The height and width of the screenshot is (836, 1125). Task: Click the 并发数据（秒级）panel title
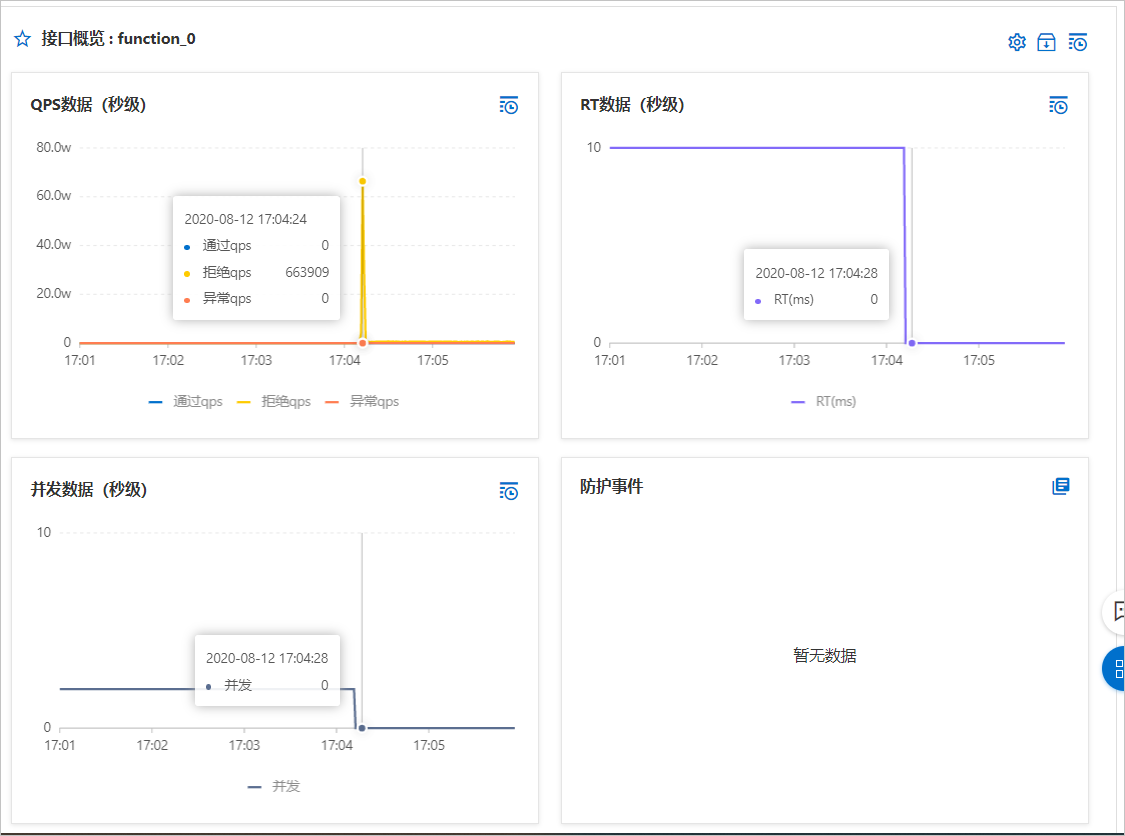[89, 489]
